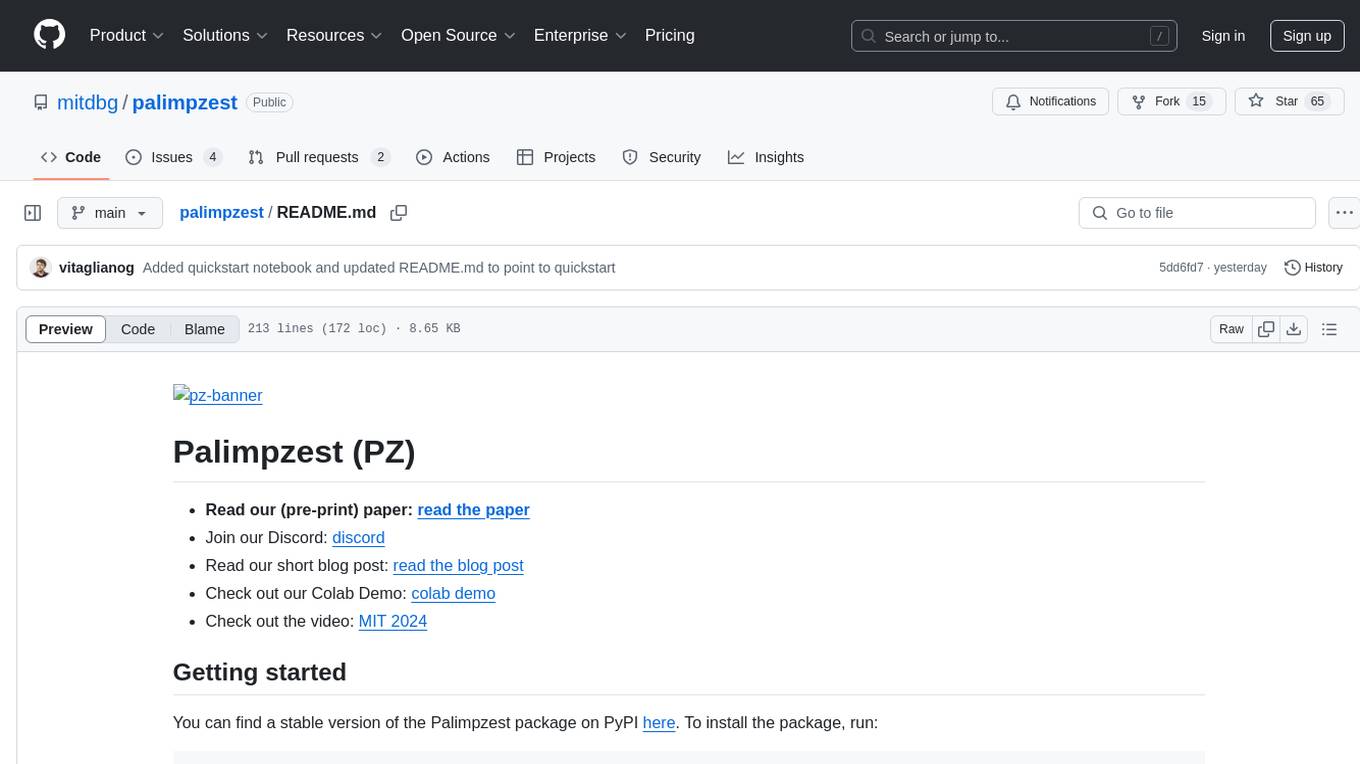
Task: Open the Projects tab
Action: (x=556, y=157)
